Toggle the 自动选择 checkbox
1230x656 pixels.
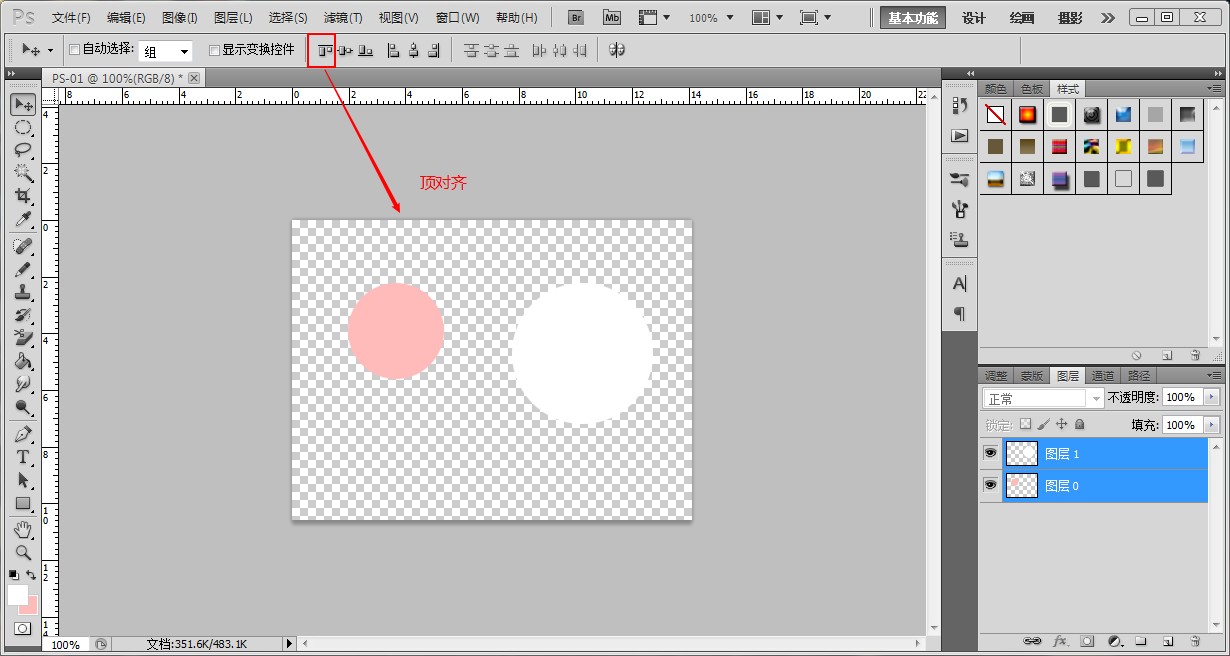75,50
